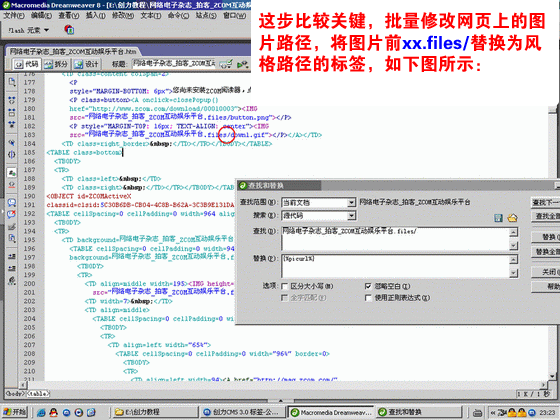Toggle the 区分大小写 checkbox
560x420 pixels.
pos(285,286)
